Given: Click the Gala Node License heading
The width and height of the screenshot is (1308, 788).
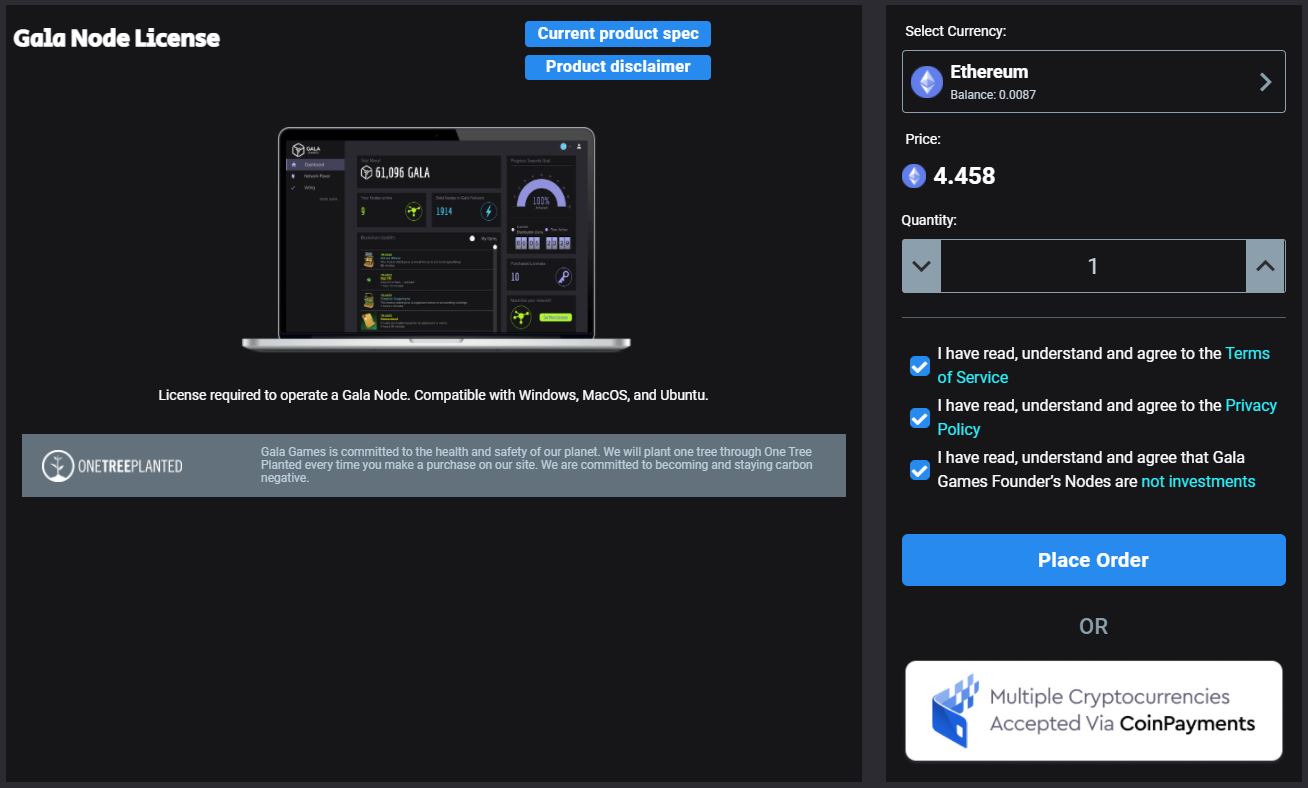Looking at the screenshot, I should (x=116, y=39).
